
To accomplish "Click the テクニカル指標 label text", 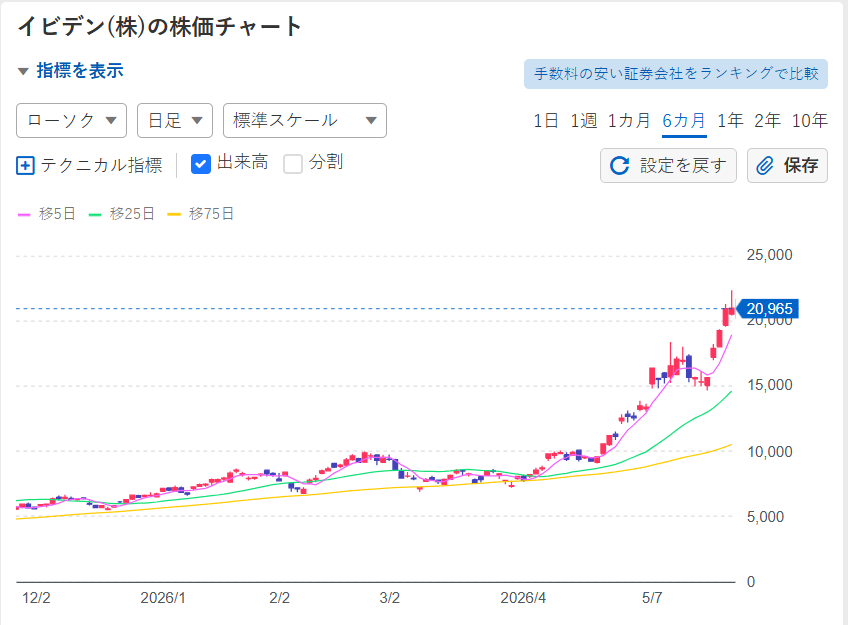I will 101,165.
